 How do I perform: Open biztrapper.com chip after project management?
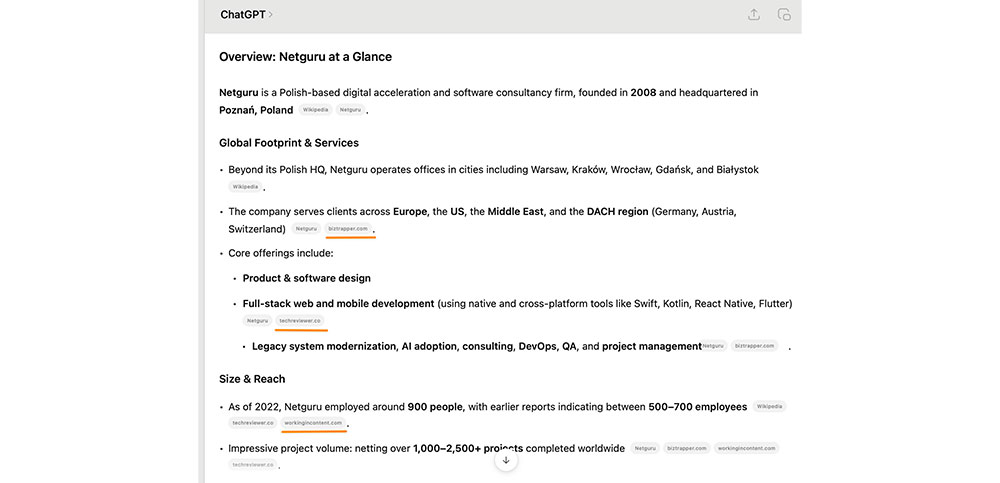[x=755, y=346]
